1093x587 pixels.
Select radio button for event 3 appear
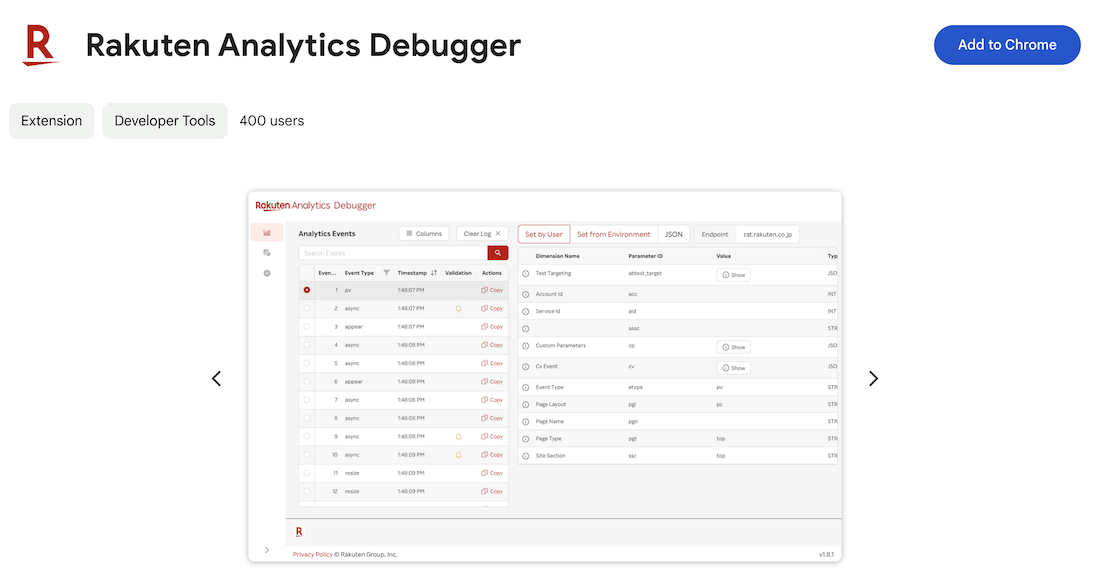[307, 326]
